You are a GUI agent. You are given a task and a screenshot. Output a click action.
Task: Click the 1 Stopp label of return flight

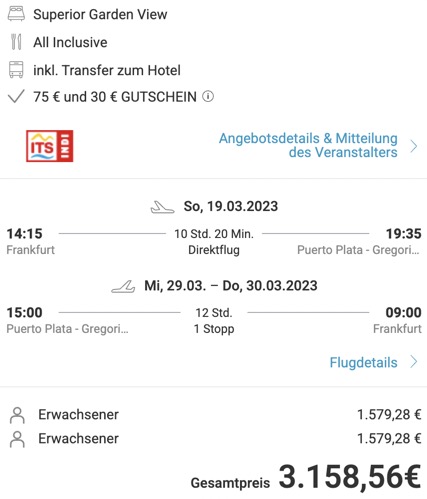coord(214,329)
